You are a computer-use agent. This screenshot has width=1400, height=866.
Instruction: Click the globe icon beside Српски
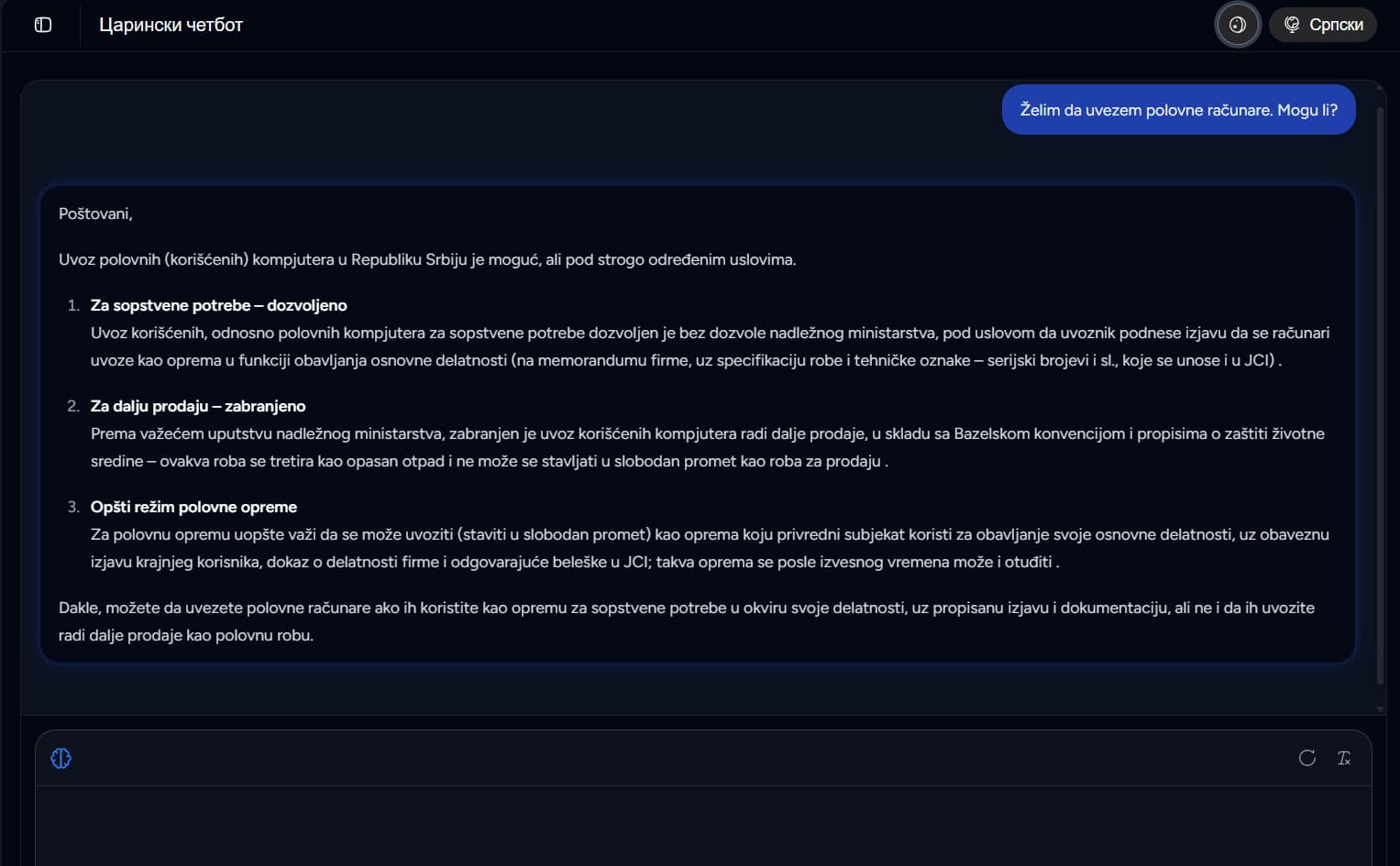point(1292,25)
